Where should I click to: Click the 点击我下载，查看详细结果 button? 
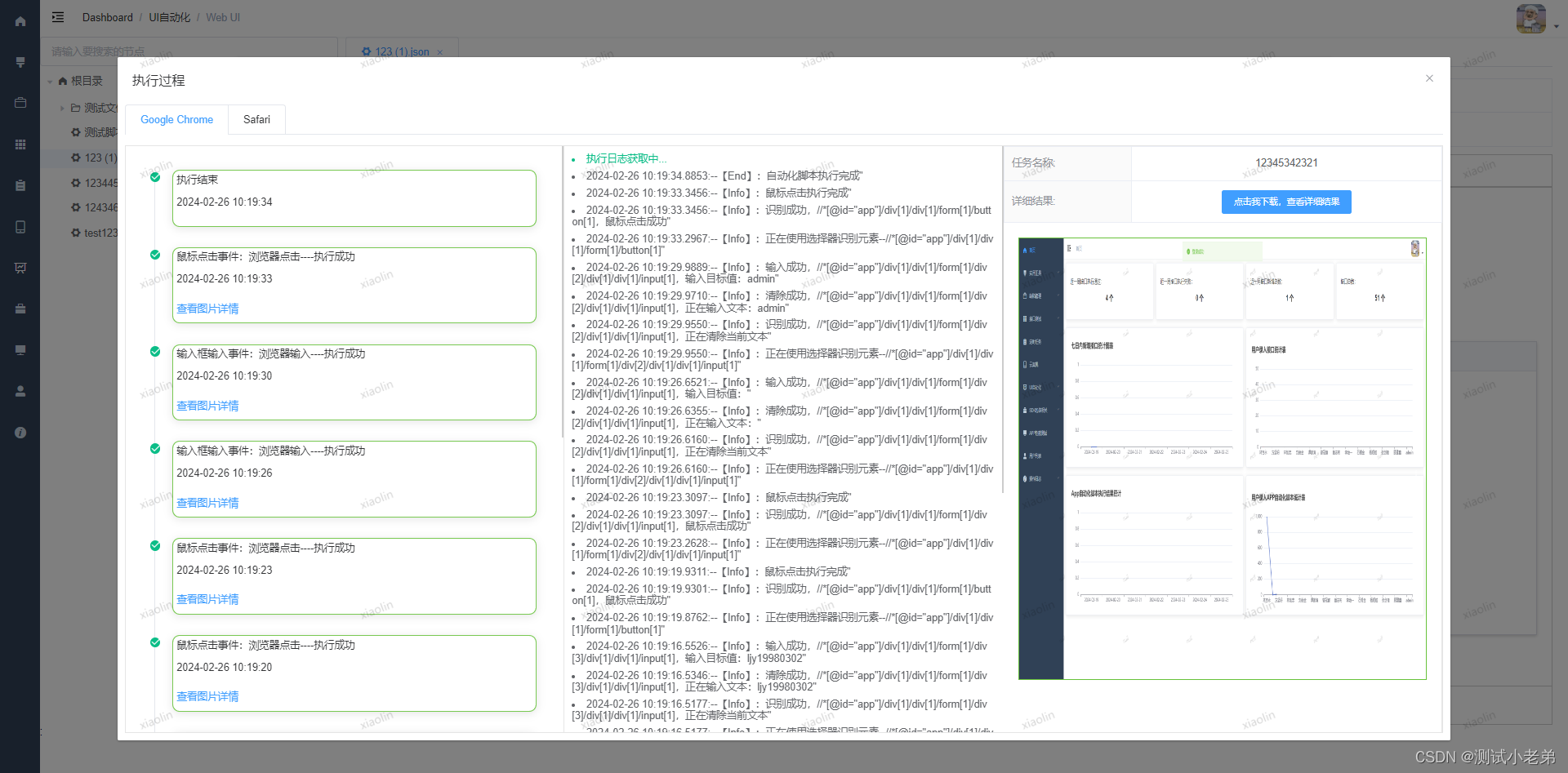[1286, 202]
